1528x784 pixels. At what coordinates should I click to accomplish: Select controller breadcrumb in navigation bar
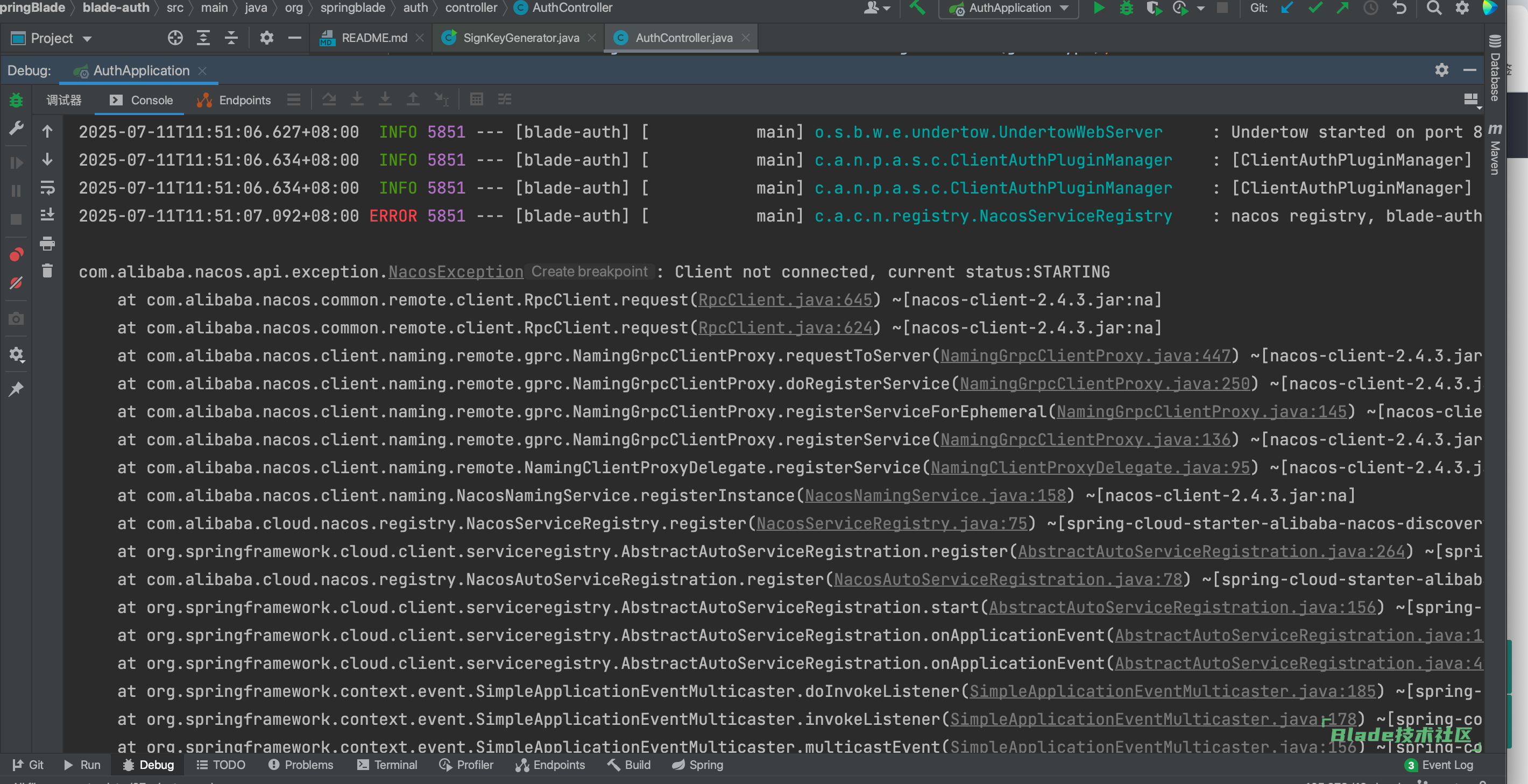(x=471, y=8)
